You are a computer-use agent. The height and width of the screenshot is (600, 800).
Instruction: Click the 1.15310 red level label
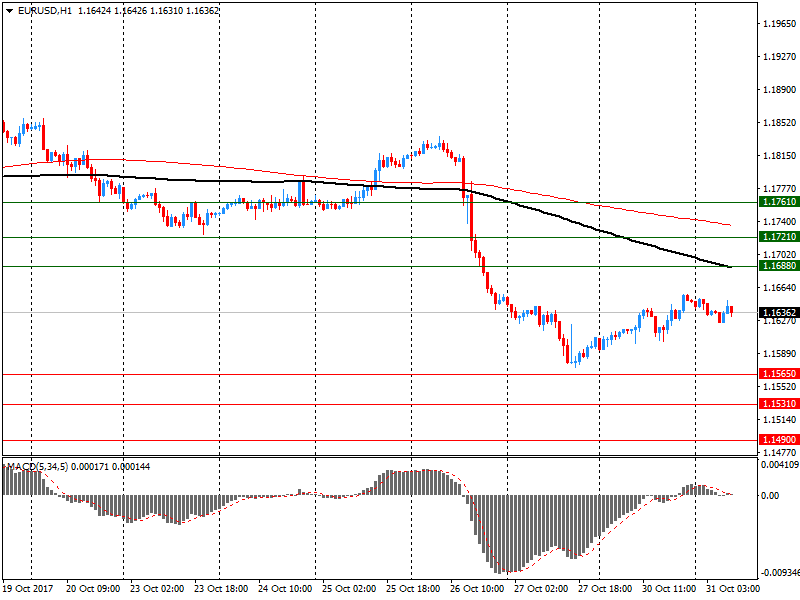779,404
